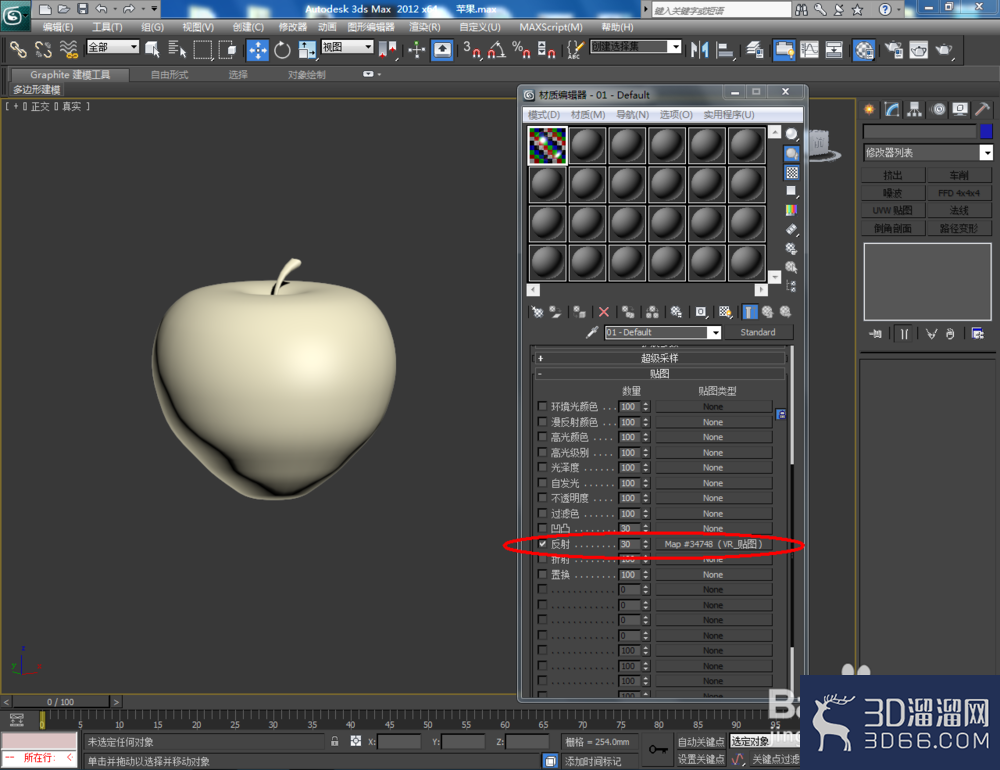Open the 创建(C) menu
Image resolution: width=1000 pixels, height=770 pixels.
[x=248, y=27]
